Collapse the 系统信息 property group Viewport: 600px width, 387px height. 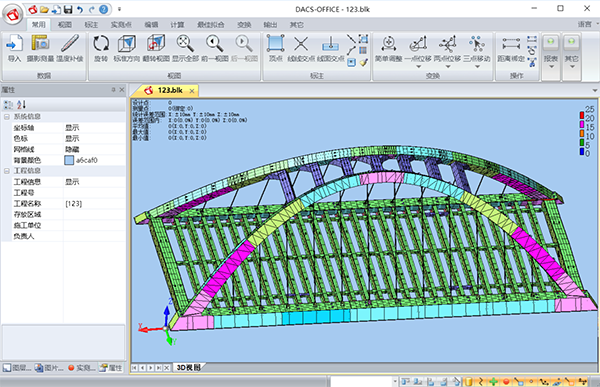click(x=7, y=116)
